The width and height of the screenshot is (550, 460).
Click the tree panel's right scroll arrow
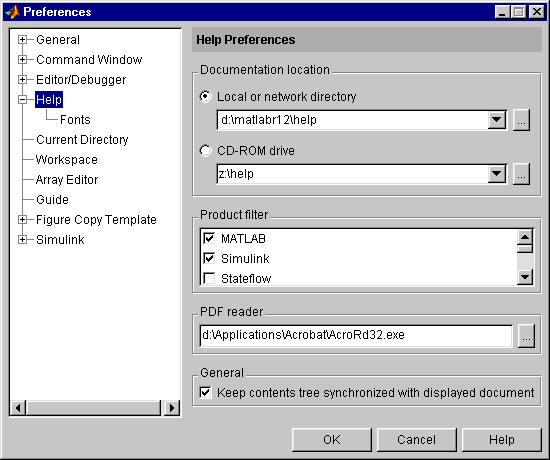pos(172,408)
